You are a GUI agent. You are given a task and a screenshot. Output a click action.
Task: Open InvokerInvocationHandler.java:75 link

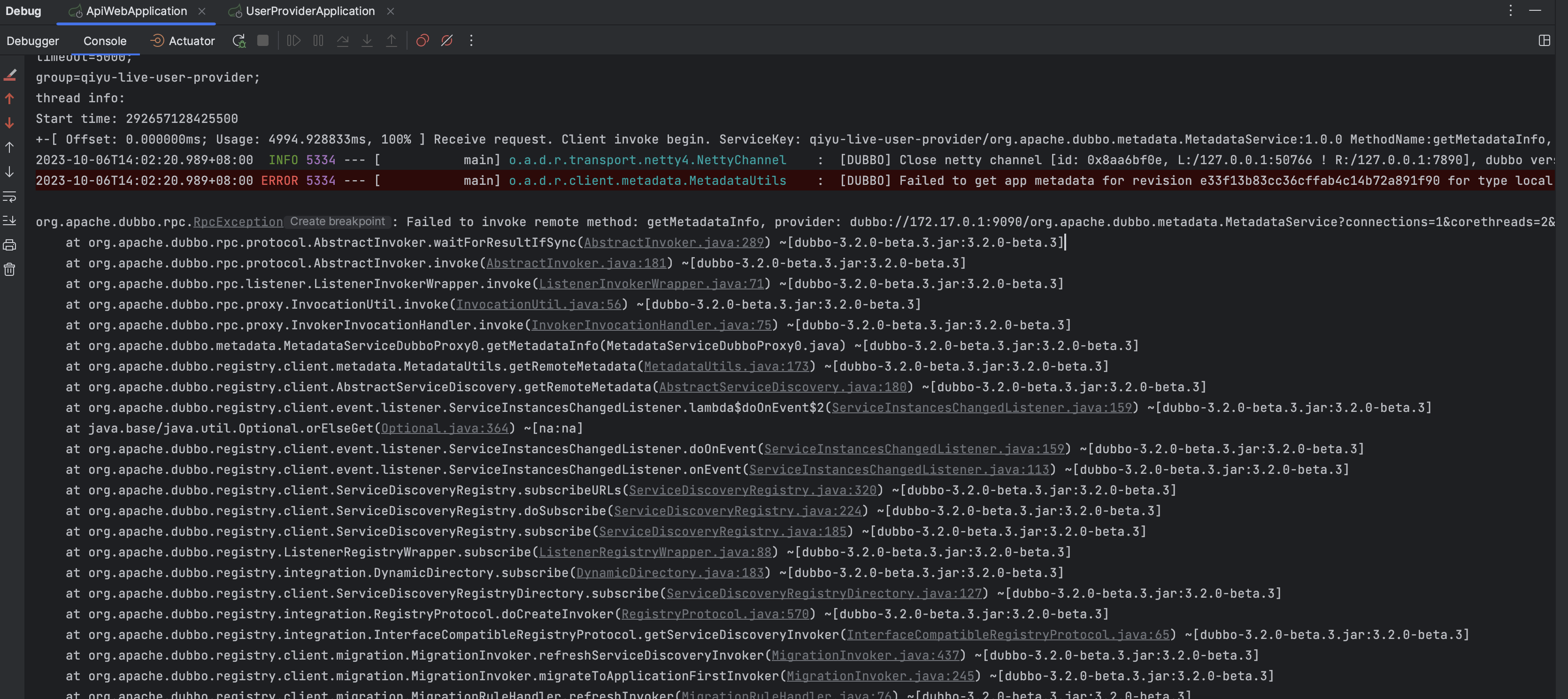651,326
